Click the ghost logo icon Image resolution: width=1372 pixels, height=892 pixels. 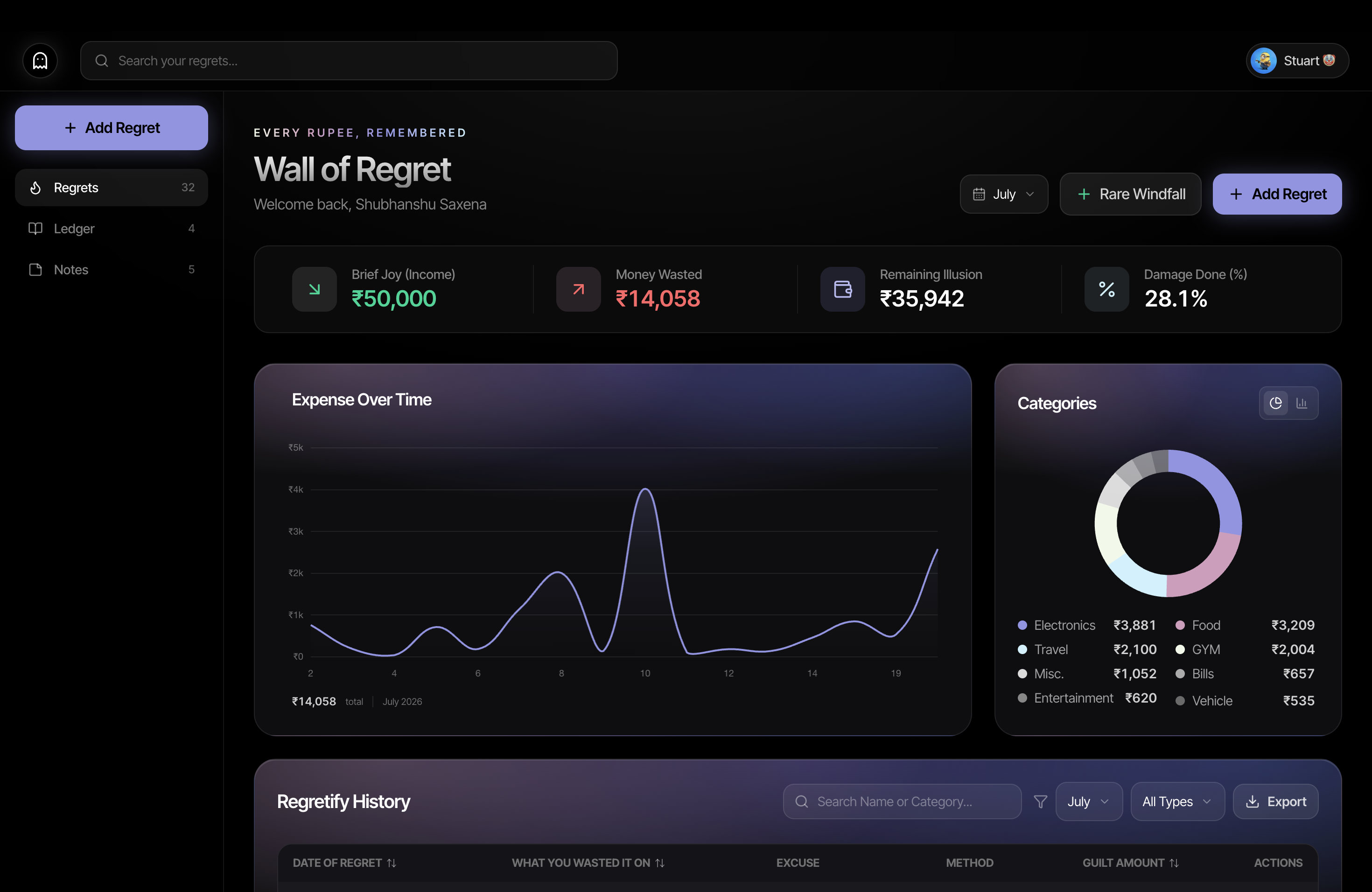coord(40,61)
